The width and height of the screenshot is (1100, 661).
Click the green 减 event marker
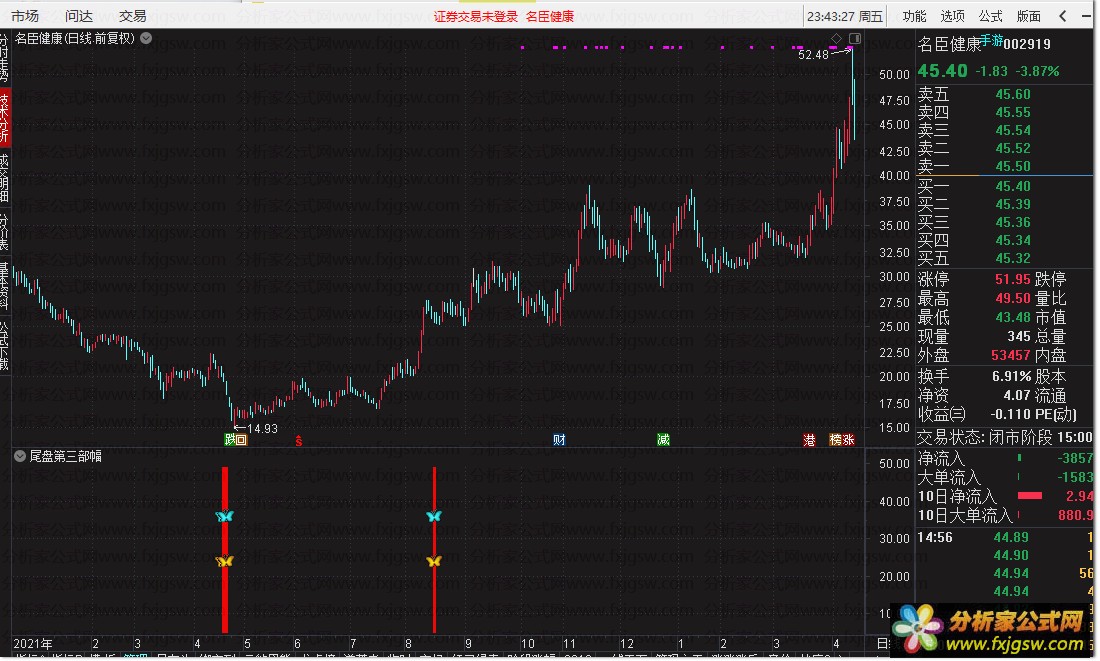coord(663,440)
